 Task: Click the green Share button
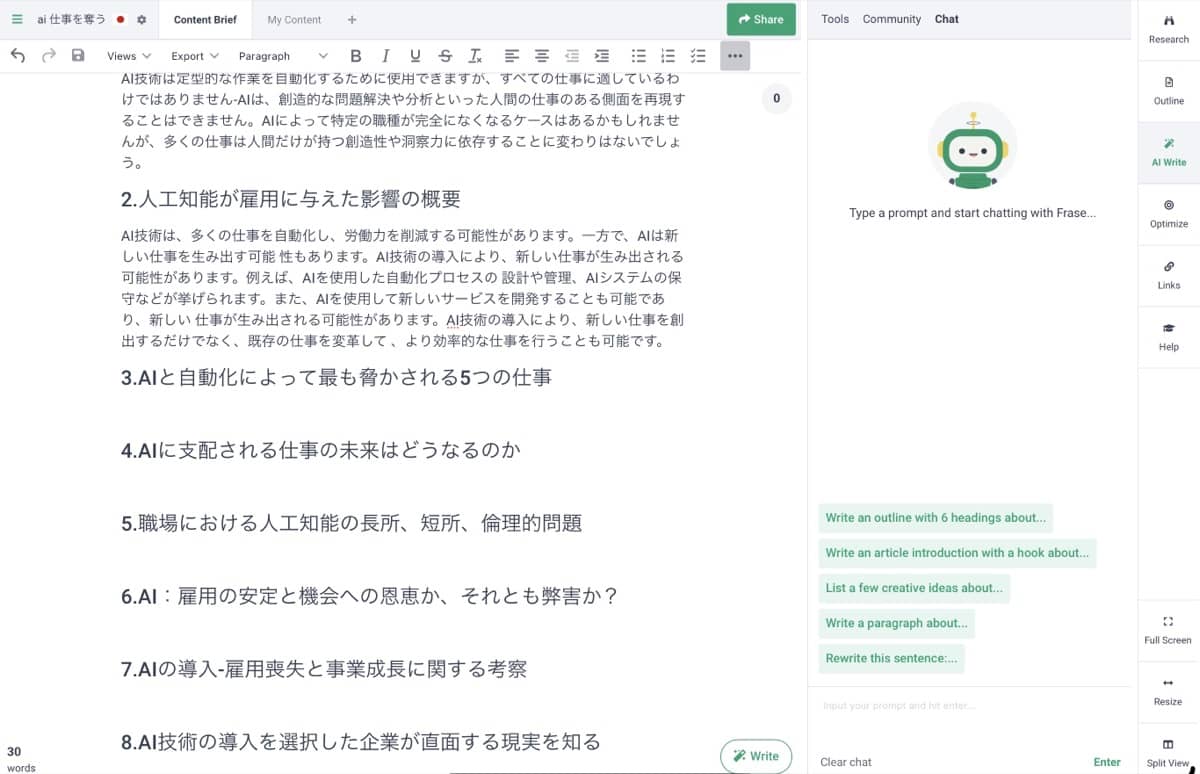(760, 19)
